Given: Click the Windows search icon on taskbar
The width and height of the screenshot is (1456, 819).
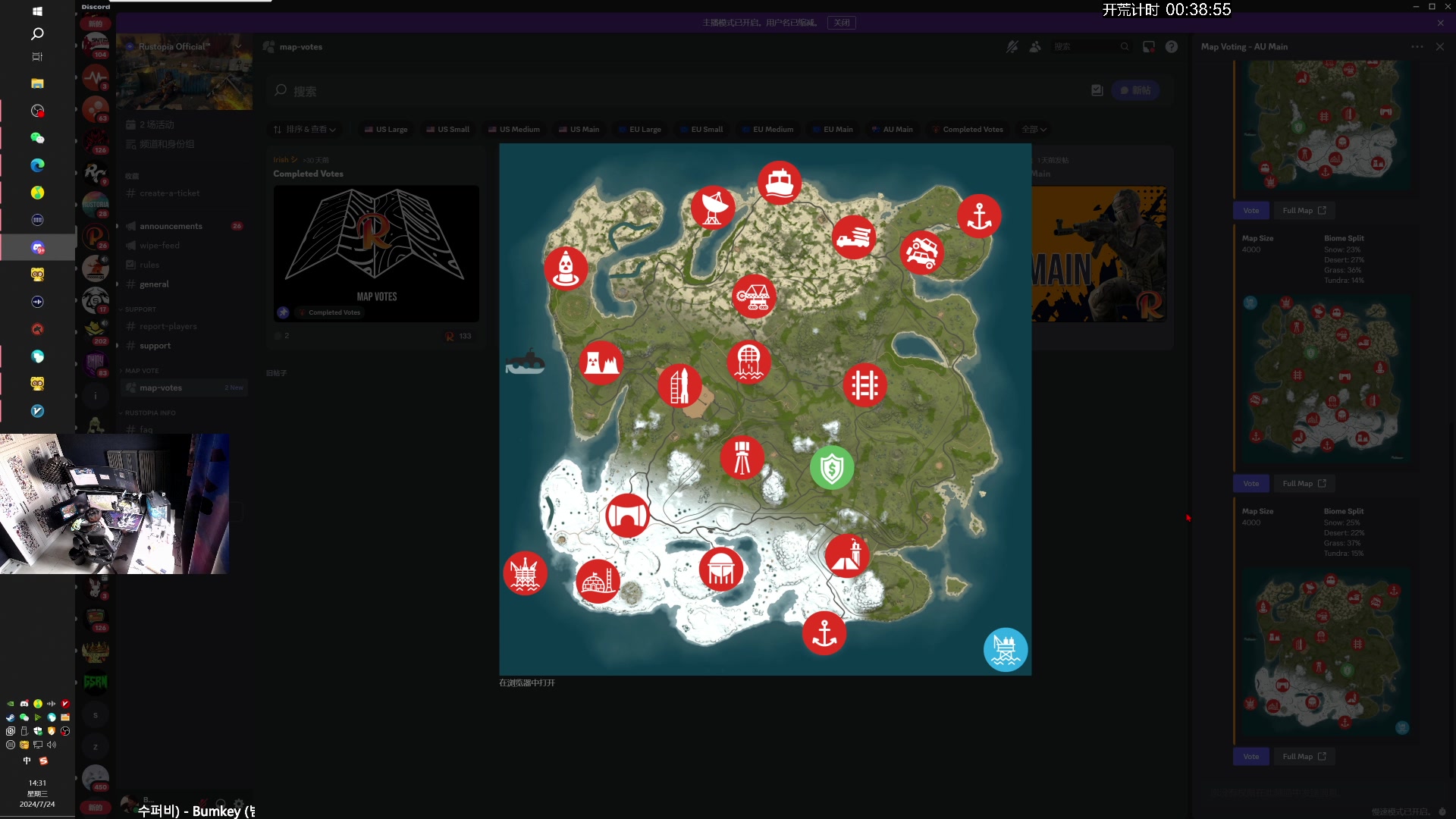Looking at the screenshot, I should tap(37, 34).
